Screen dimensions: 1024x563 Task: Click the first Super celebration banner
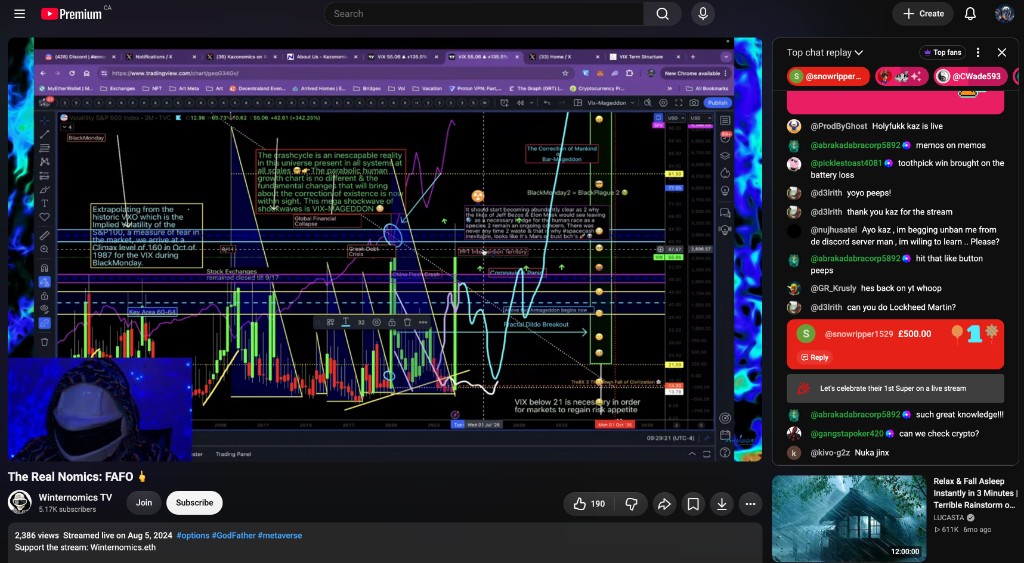(895, 388)
